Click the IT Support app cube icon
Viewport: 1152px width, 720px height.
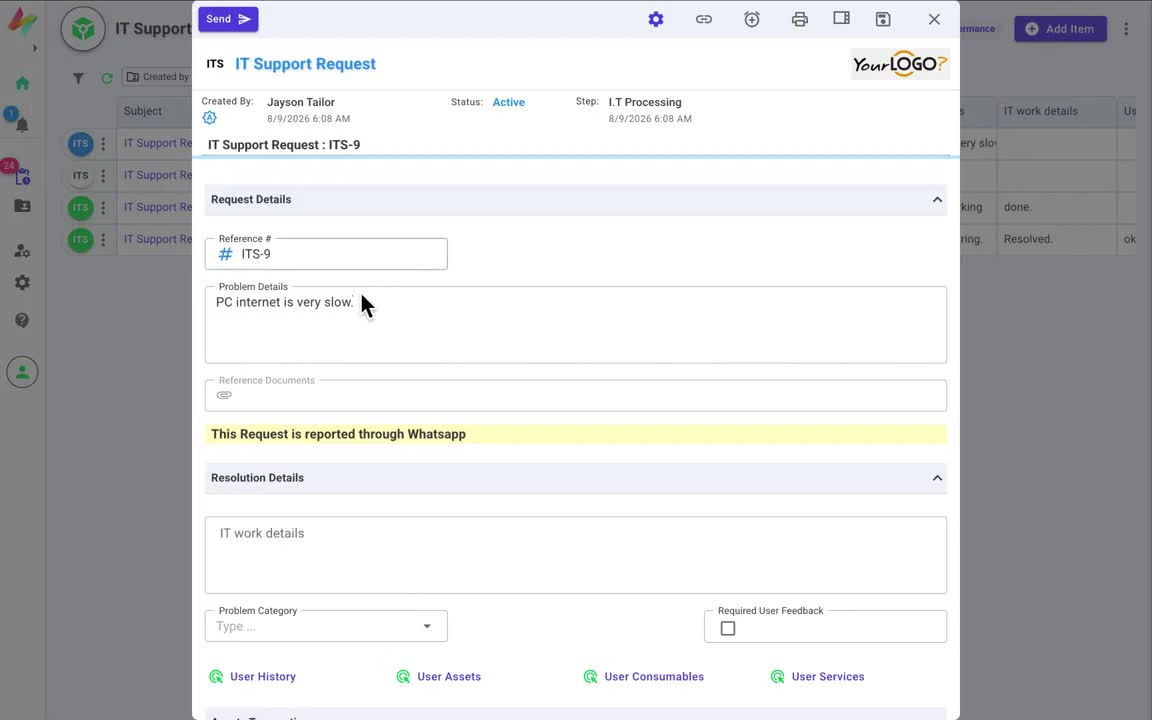[x=83, y=29]
